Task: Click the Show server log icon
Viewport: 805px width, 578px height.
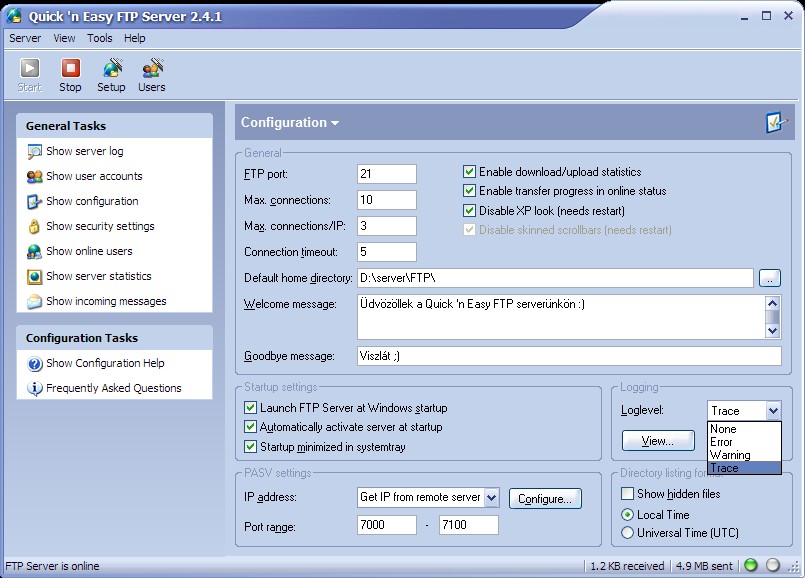Action: (34, 151)
